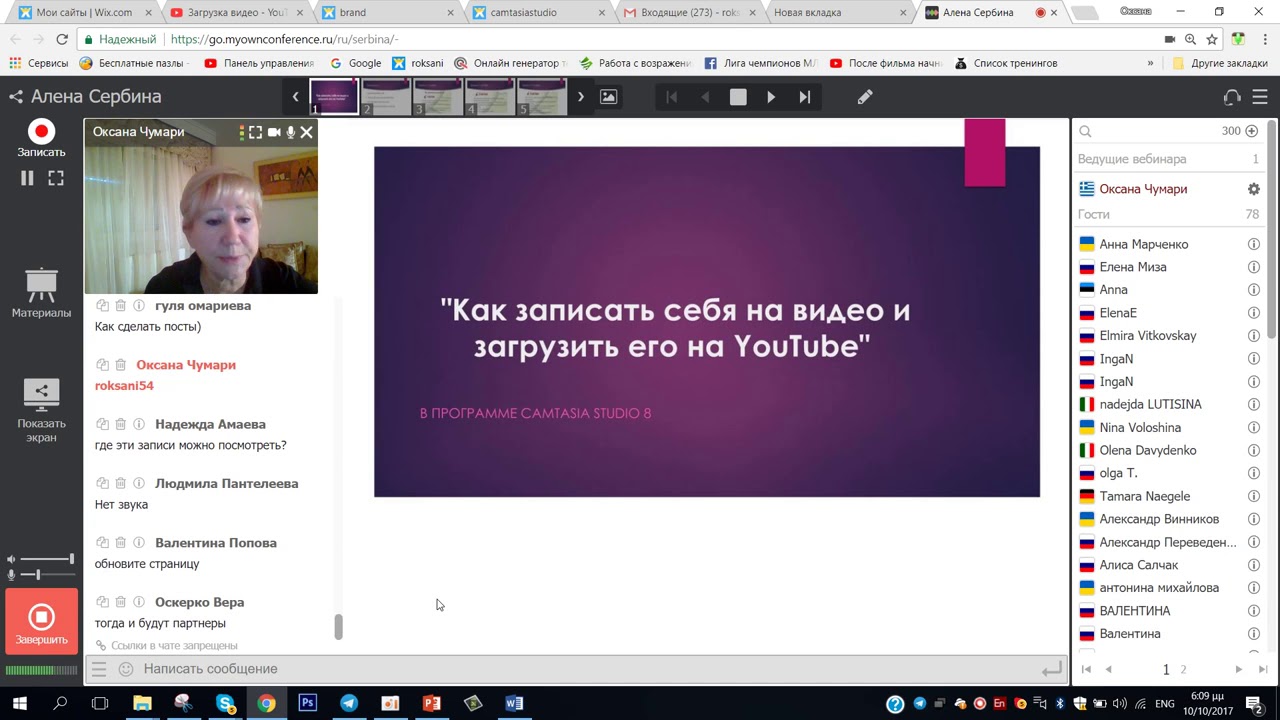Image resolution: width=1280 pixels, height=720 pixels.
Task: Open the hamburger menu at top right
Action: (x=1260, y=97)
